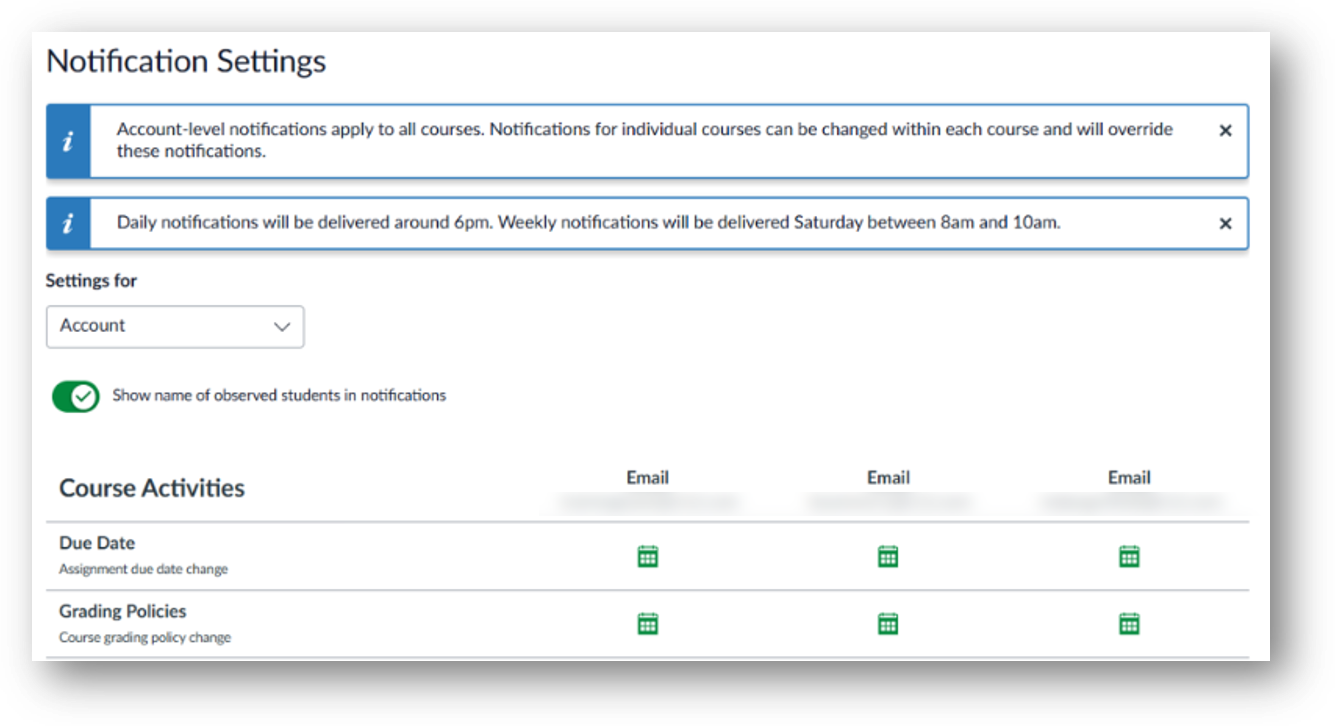1335x726 pixels.
Task: Click the info icon on account-level banner
Action: [68, 141]
